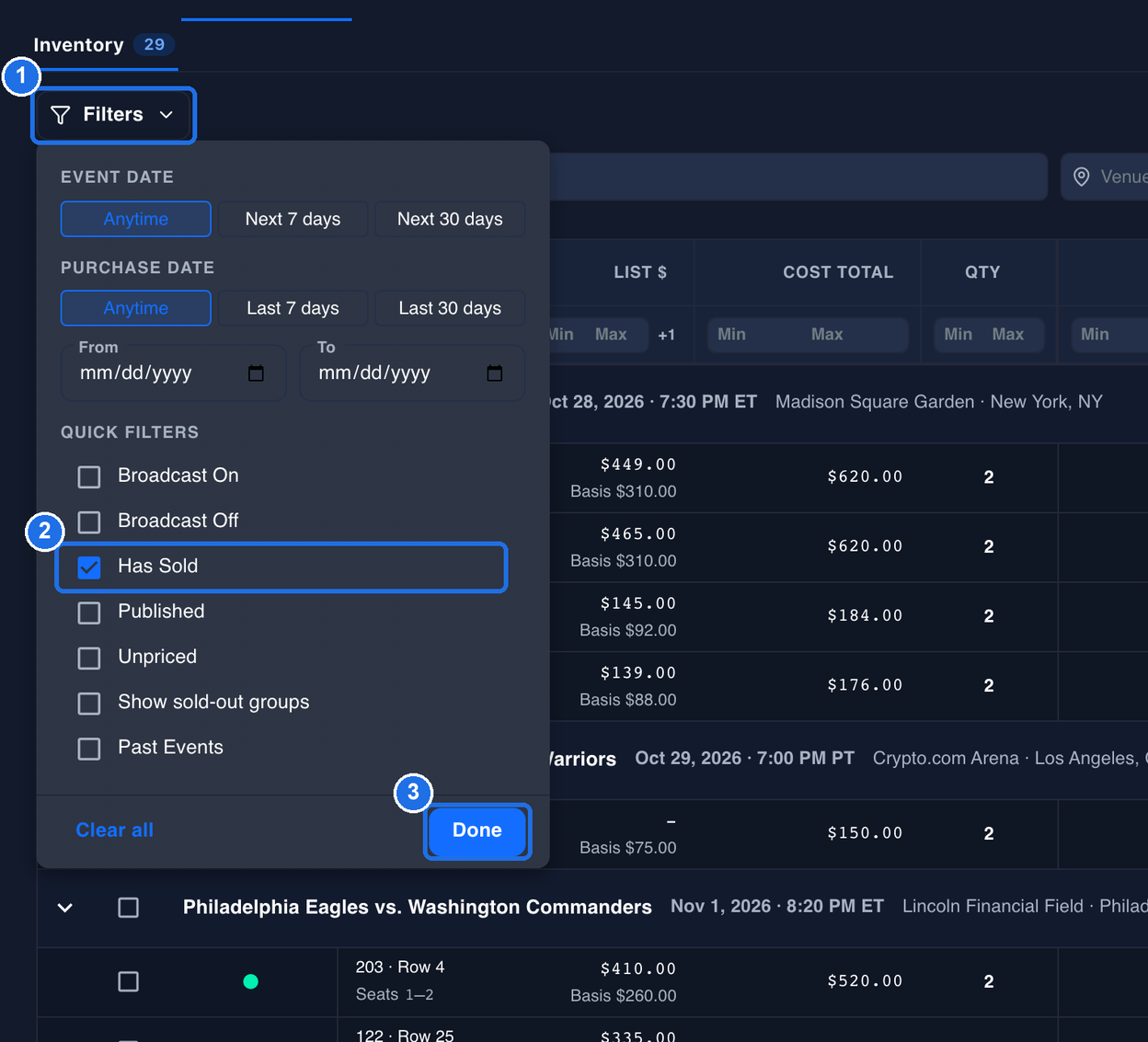Select Anytime under Event Date

click(x=136, y=219)
